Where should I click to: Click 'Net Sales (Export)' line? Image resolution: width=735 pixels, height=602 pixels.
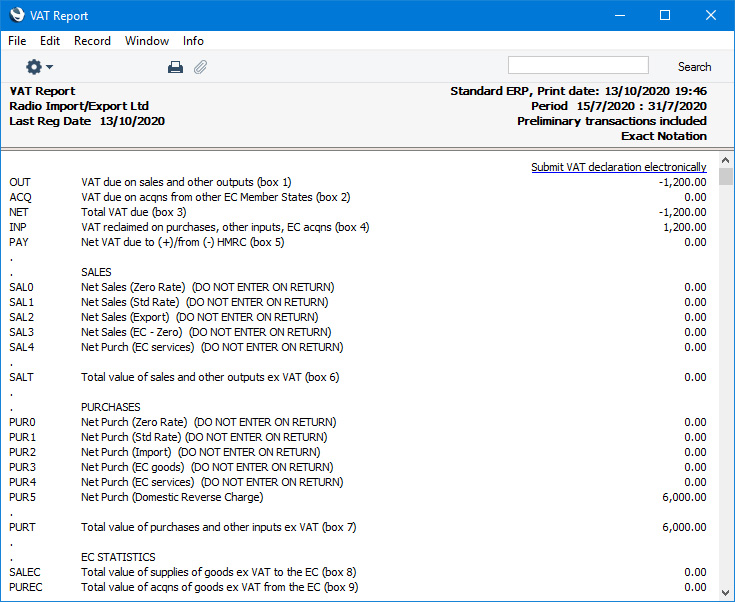[200, 317]
